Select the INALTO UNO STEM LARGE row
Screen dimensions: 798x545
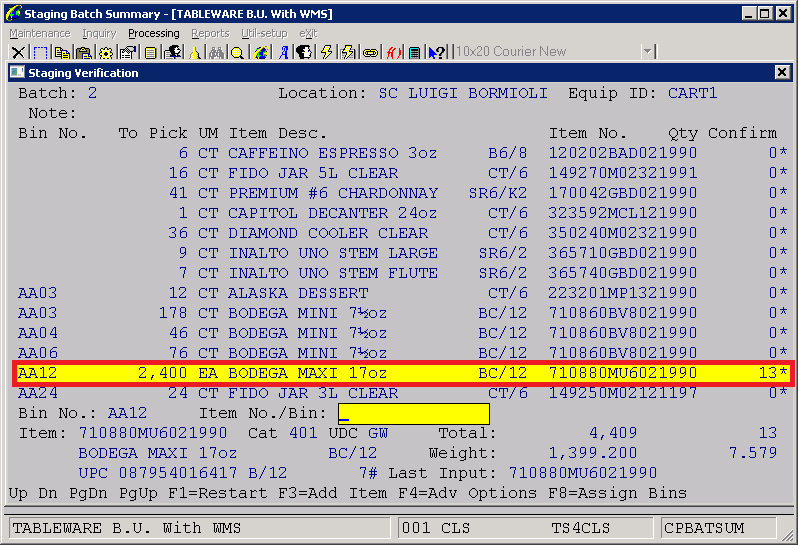click(x=402, y=253)
